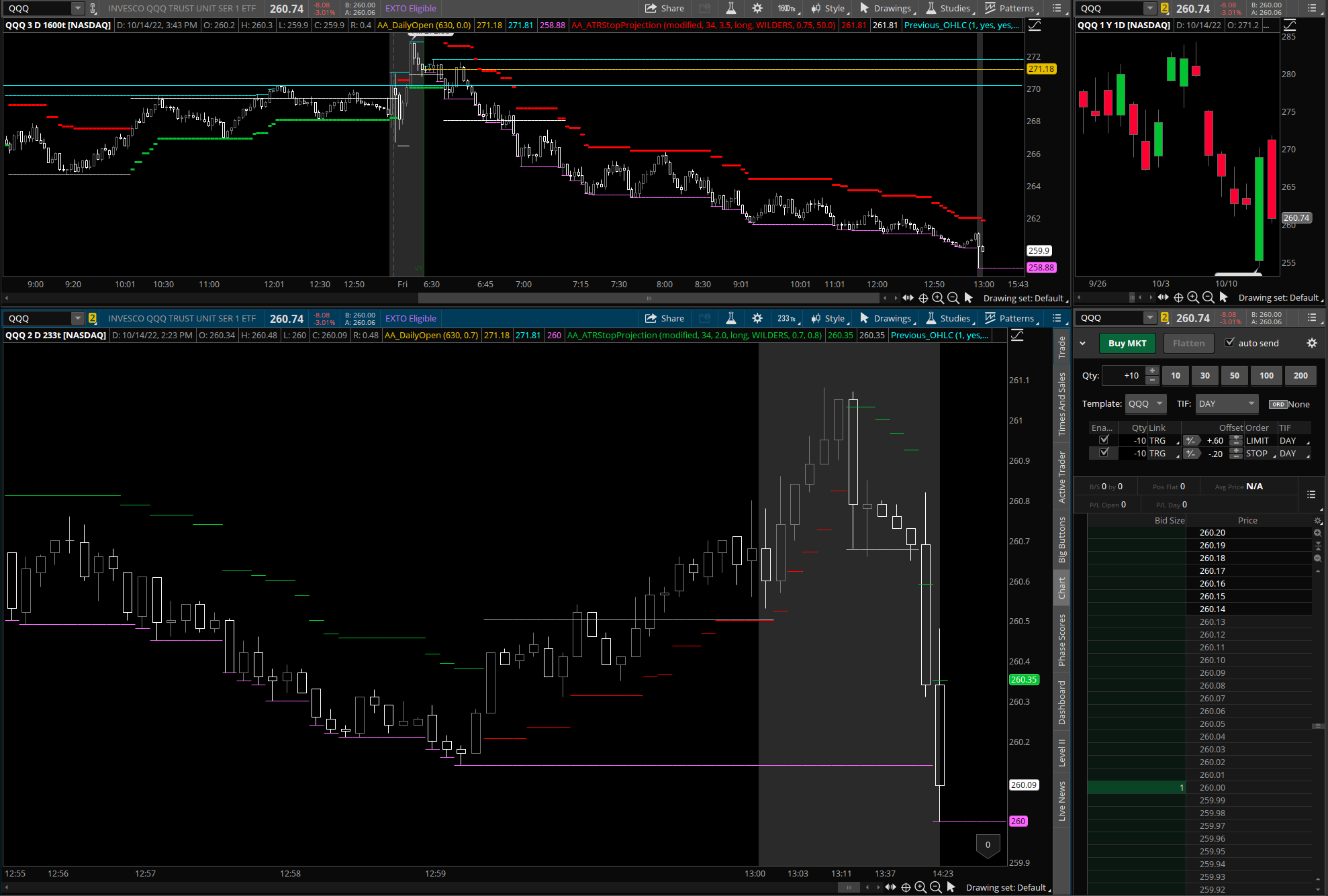
Task: Open the TIF DAY dropdown
Action: pos(1227,403)
